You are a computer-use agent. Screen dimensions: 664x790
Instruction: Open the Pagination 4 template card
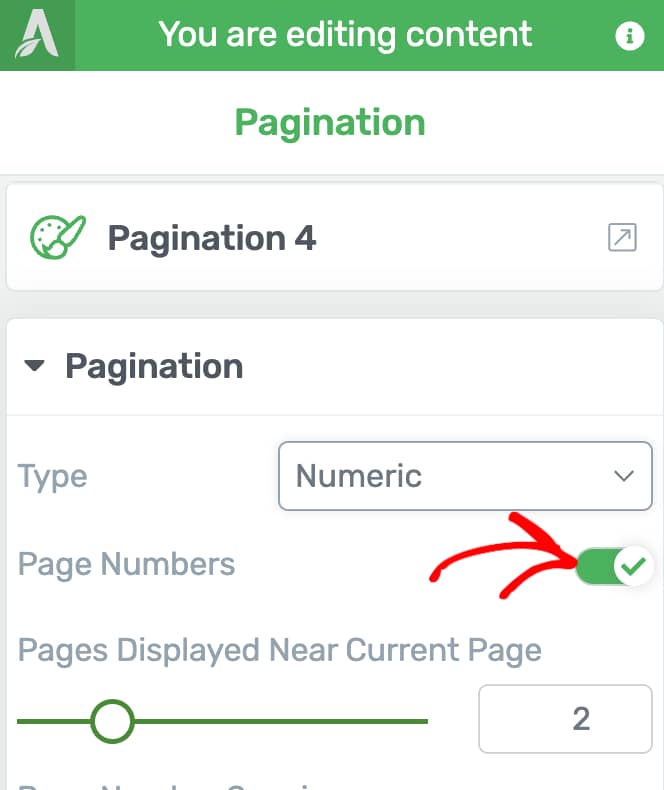tap(335, 237)
